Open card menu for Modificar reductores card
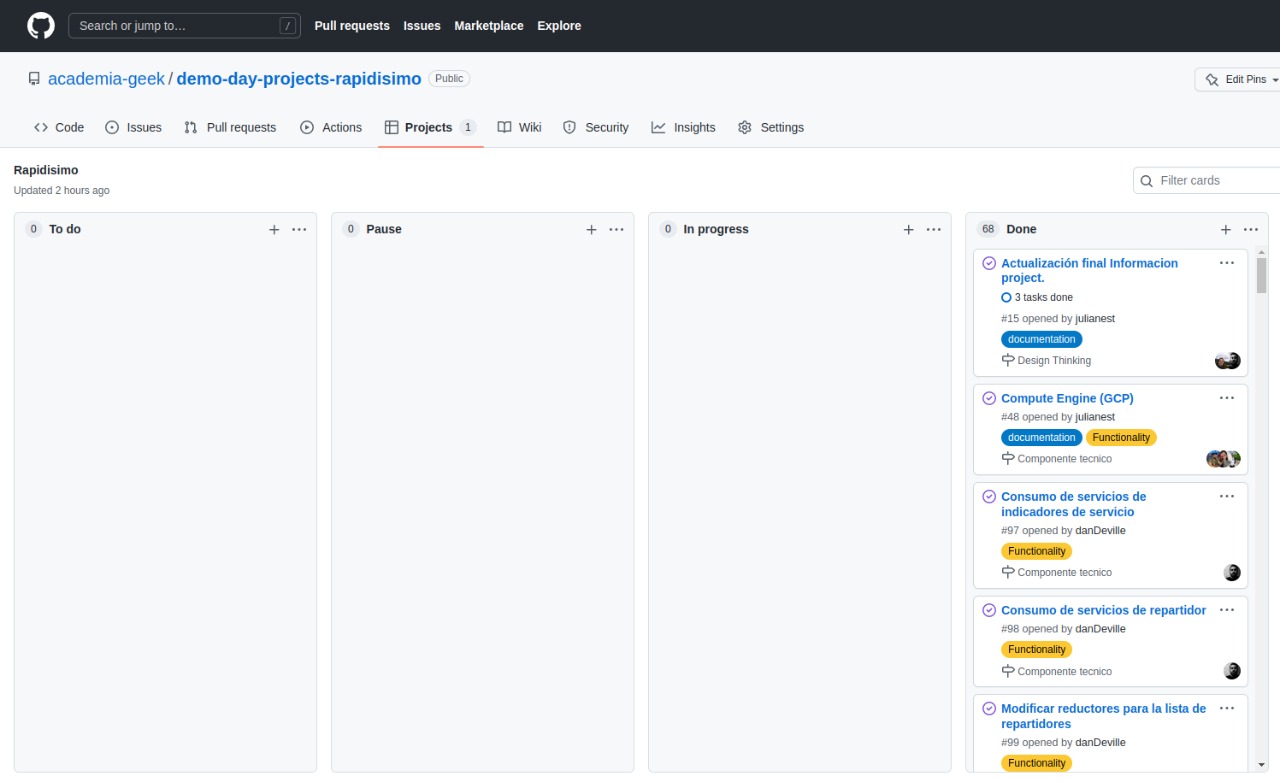Viewport: 1280px width, 782px height. tap(1227, 707)
